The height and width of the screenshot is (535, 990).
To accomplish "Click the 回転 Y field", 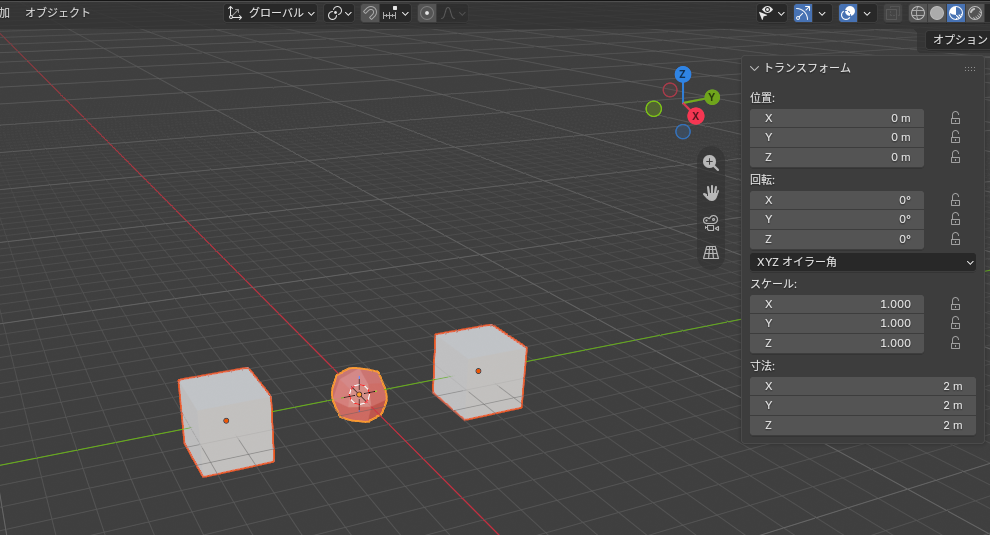I will coord(837,219).
